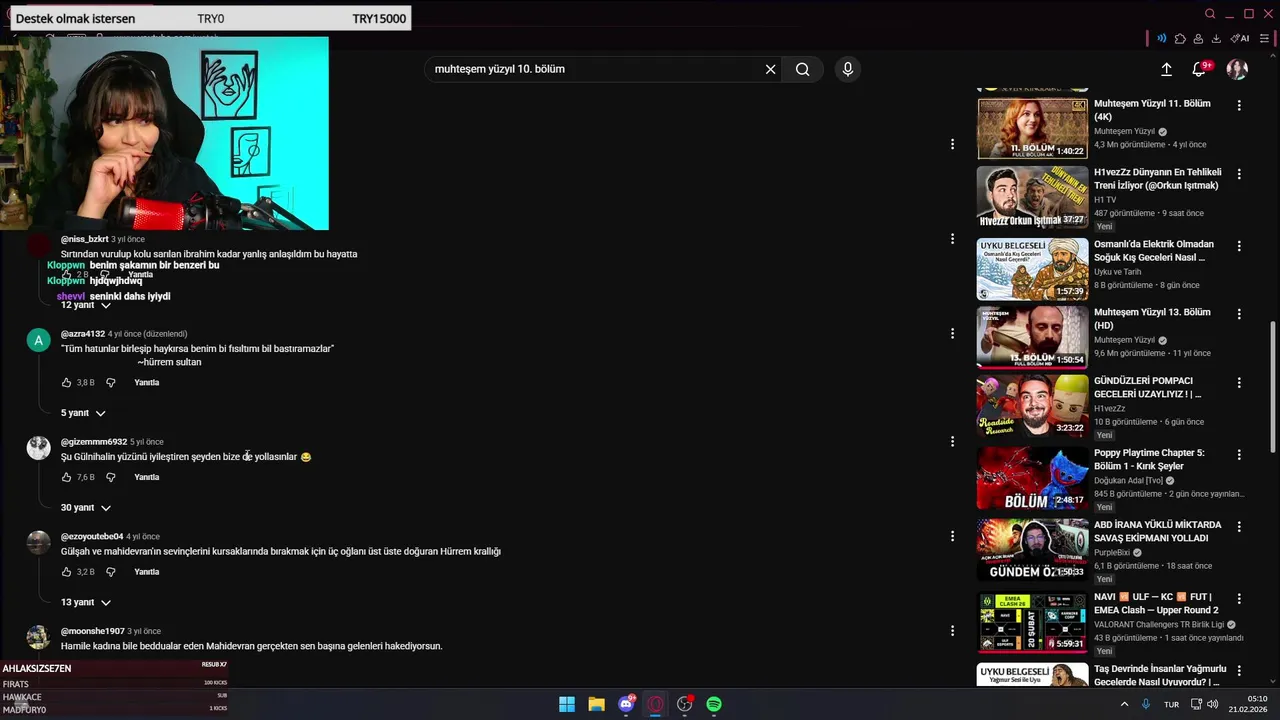Open three-dot menu for NAVI ULF KC FUT video
Screen dimensions: 1280x720
tap(1239, 598)
